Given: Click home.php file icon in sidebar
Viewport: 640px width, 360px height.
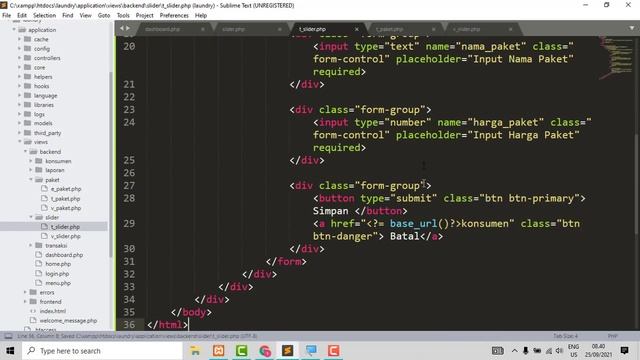Looking at the screenshot, I should (x=39, y=264).
